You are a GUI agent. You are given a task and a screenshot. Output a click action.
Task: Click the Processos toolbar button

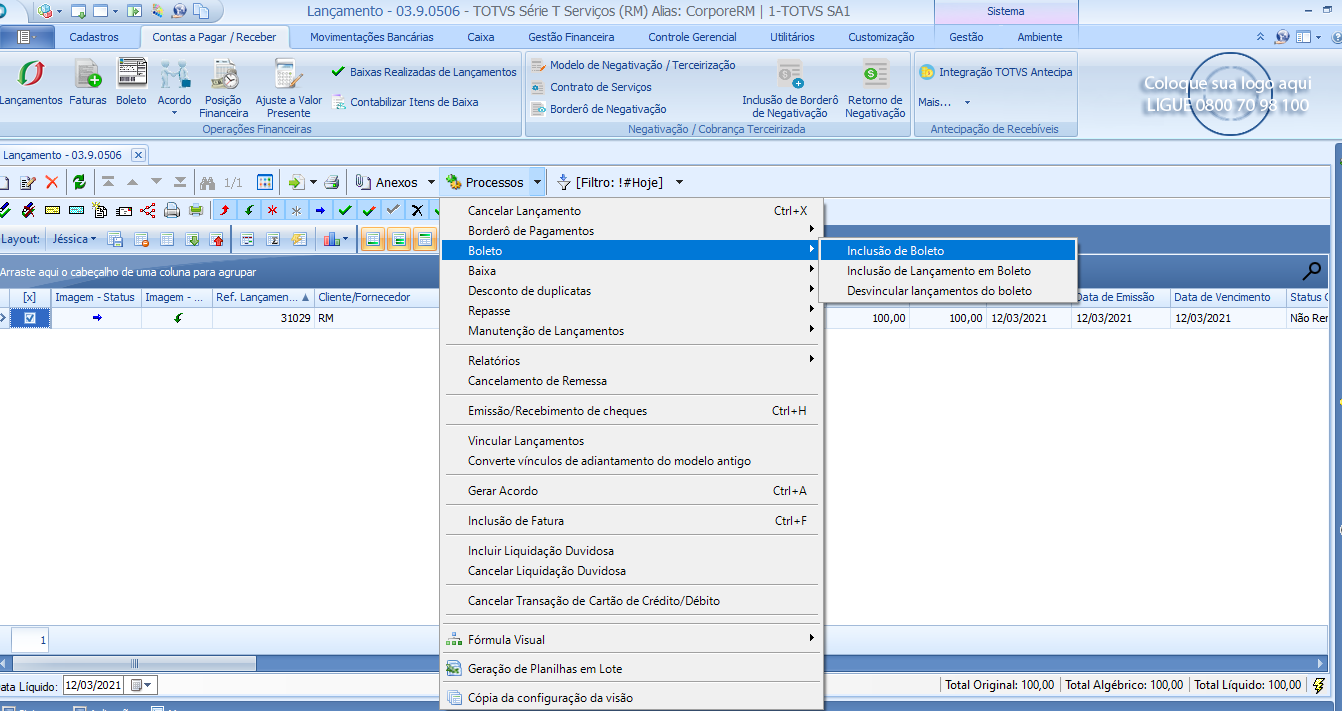[485, 182]
